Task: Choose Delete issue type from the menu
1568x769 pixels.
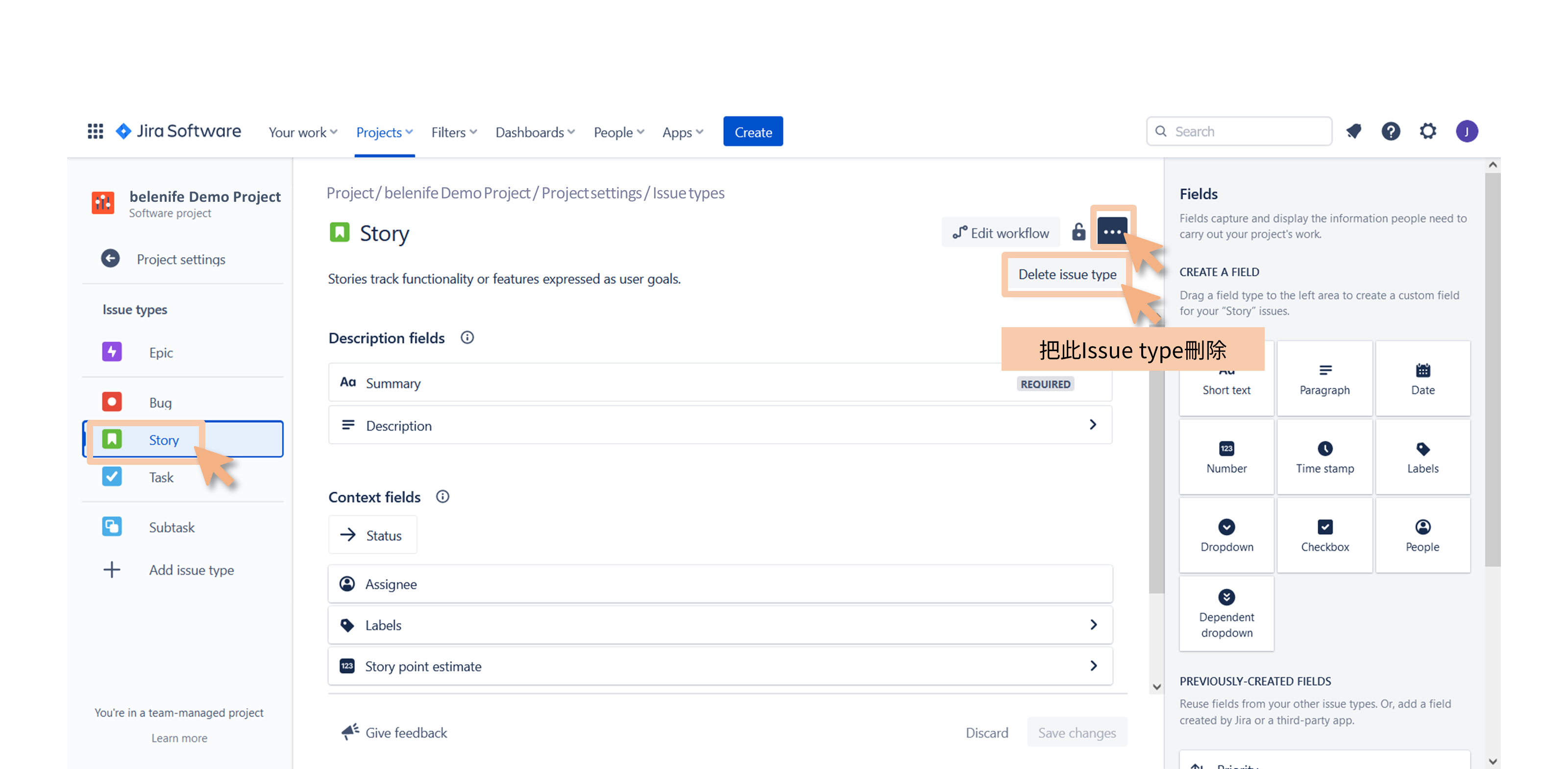Action: tap(1067, 274)
